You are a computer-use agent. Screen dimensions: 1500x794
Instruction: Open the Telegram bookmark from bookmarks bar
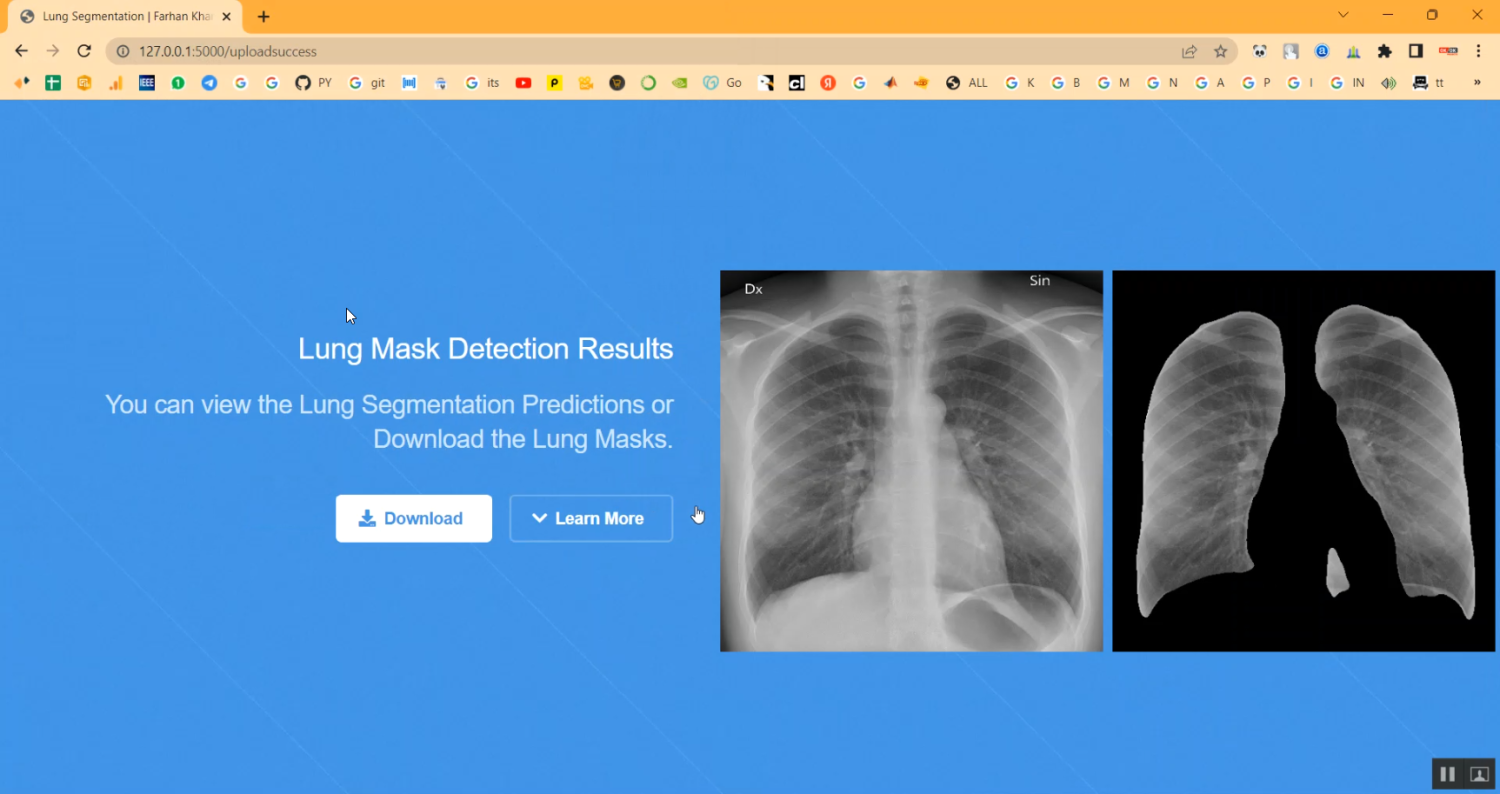point(208,83)
